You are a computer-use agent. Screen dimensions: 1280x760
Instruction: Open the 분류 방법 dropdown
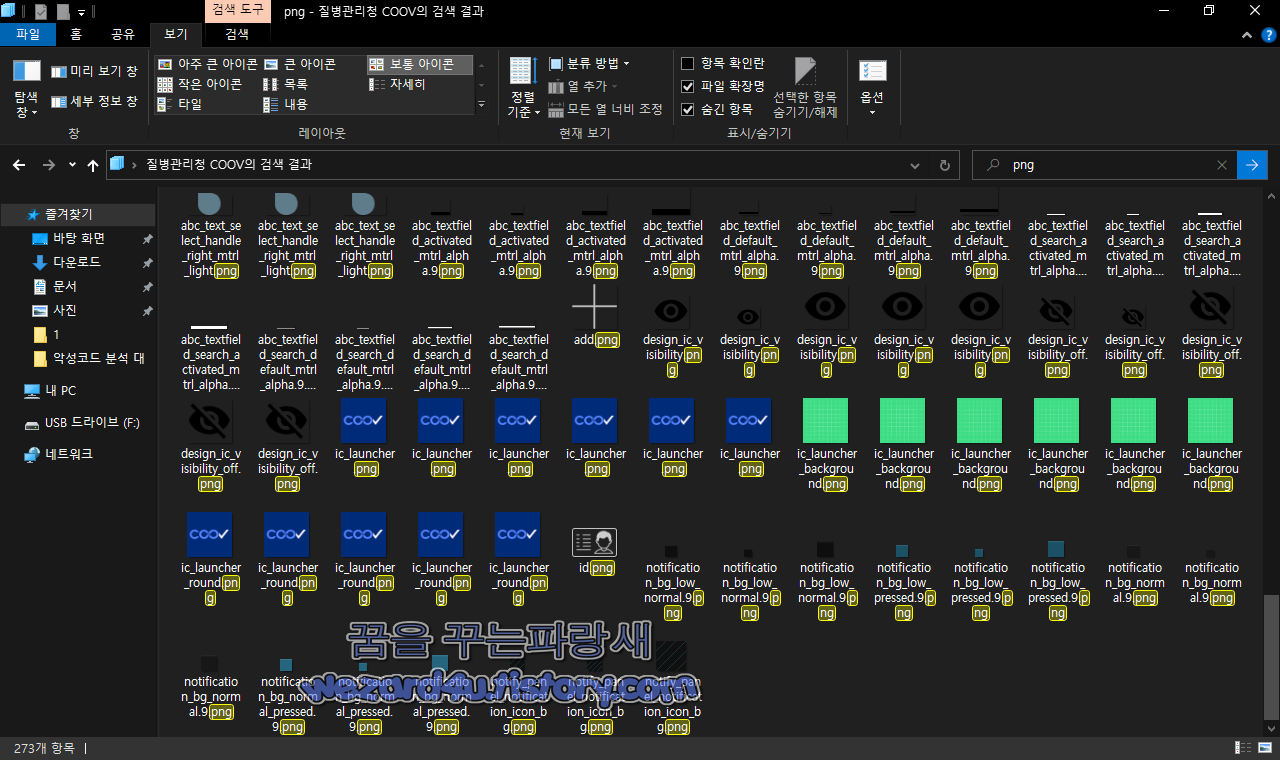coord(590,63)
